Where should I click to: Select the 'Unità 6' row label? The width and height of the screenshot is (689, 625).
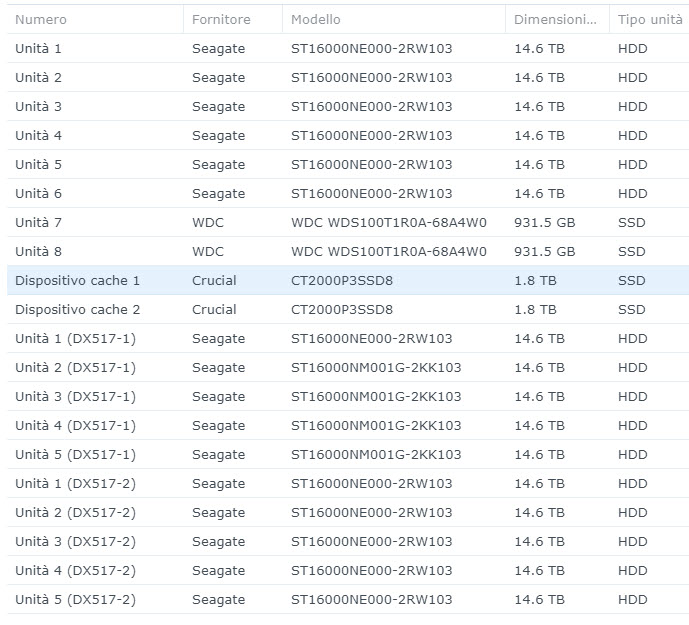(38, 193)
